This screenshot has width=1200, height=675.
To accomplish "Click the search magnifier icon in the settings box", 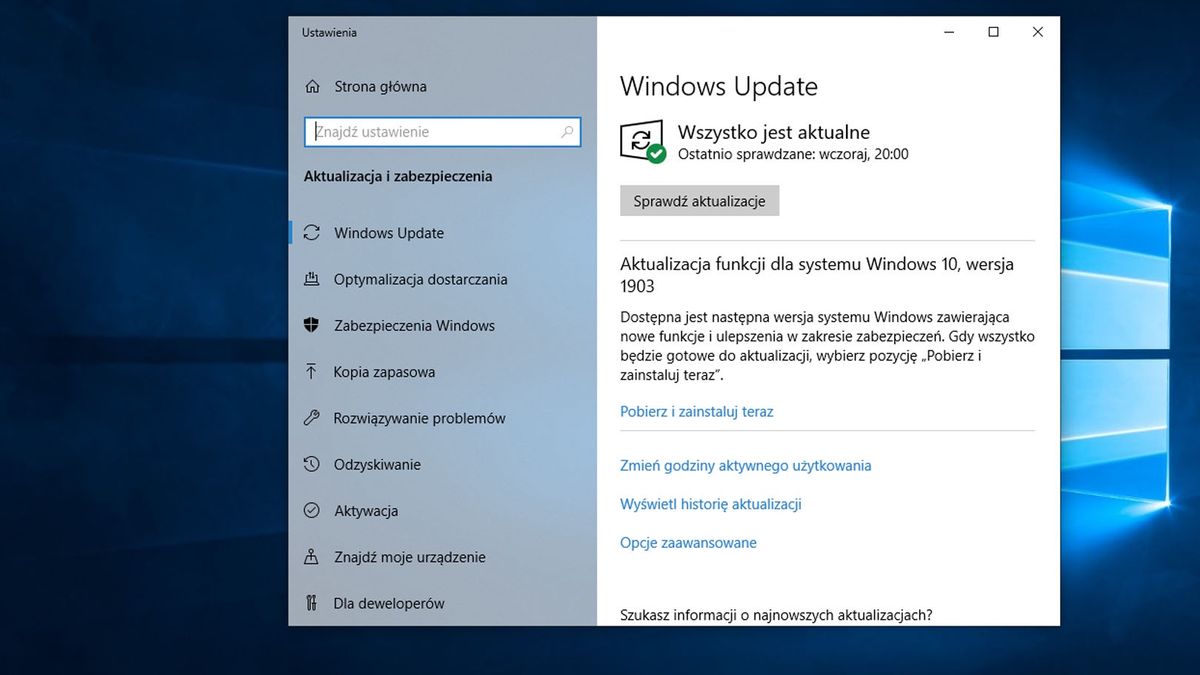I will coord(567,132).
